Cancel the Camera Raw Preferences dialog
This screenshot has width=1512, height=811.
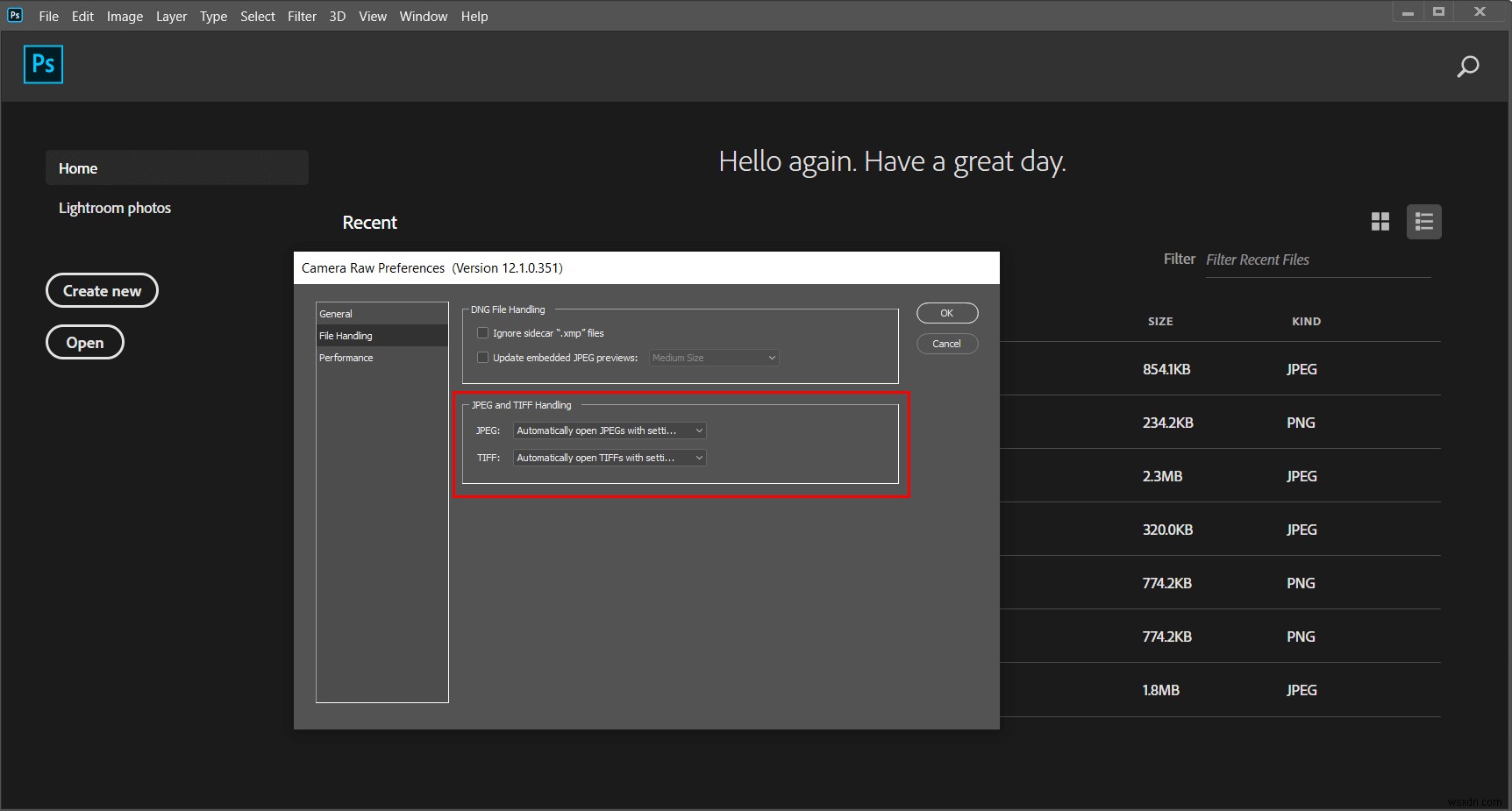click(x=946, y=343)
